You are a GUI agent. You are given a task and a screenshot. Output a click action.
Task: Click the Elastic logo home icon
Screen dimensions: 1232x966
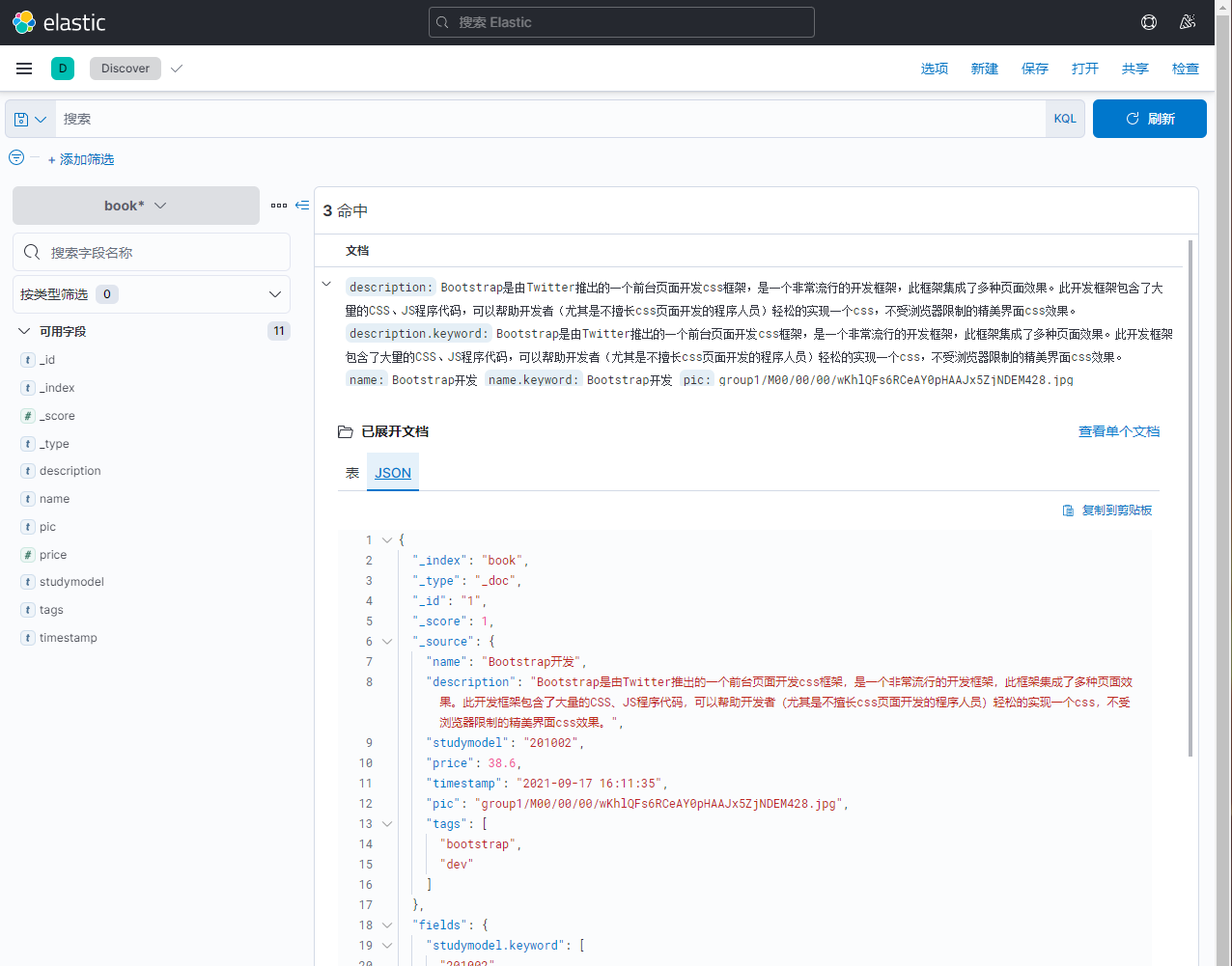pyautogui.click(x=24, y=22)
